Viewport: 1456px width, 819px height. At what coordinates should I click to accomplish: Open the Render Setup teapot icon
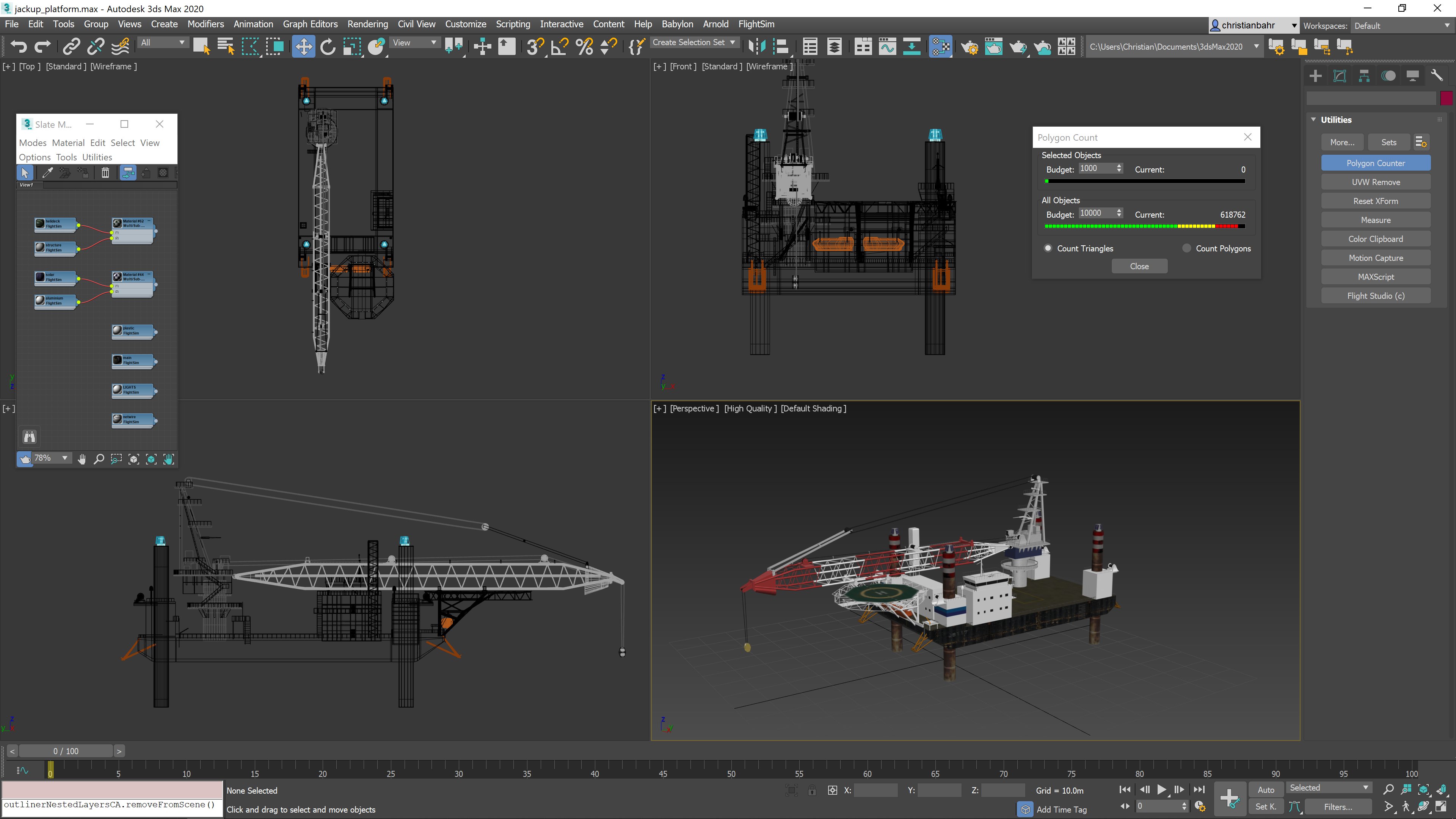tap(970, 46)
